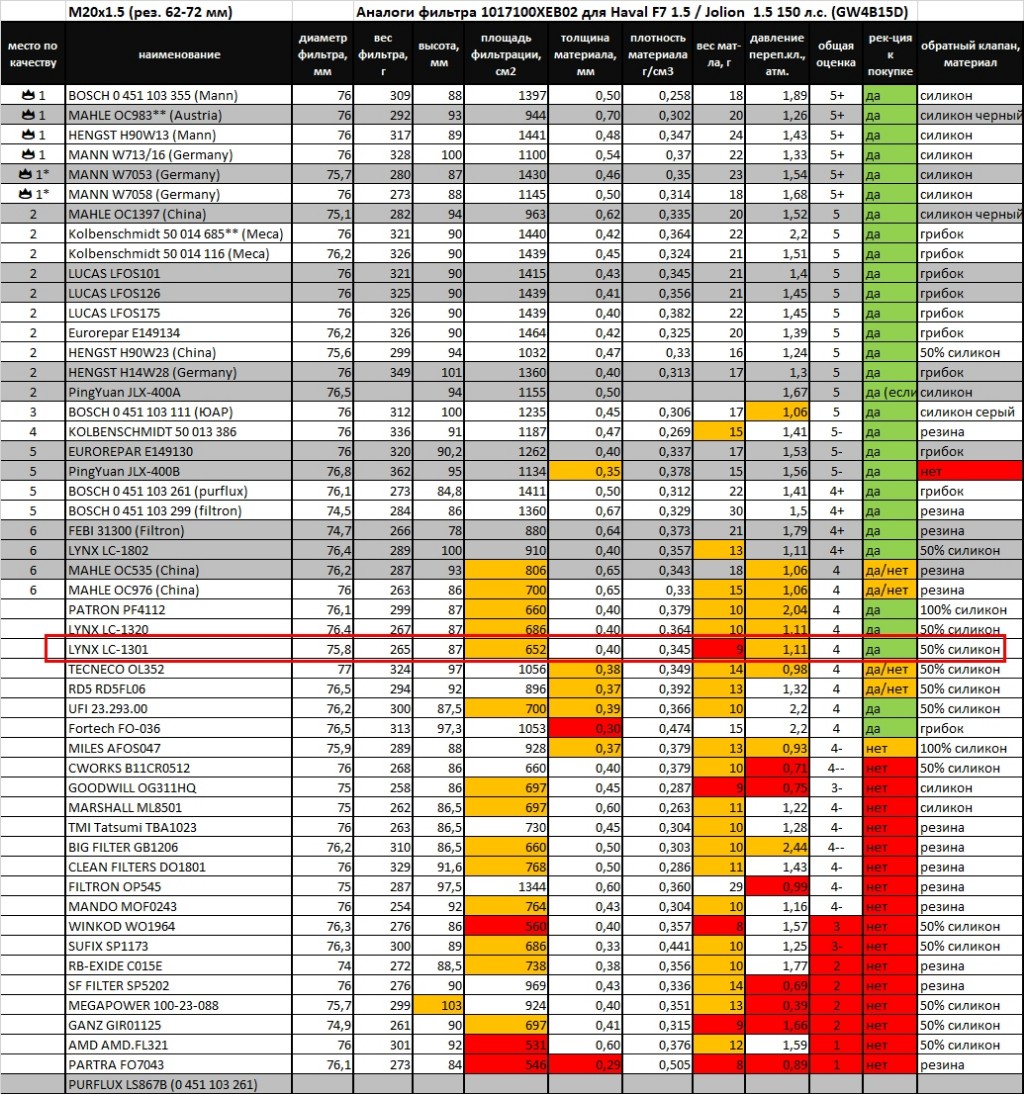Click the red 'нет' valve cell in the PingYuan JLX-400B row

tap(970, 471)
